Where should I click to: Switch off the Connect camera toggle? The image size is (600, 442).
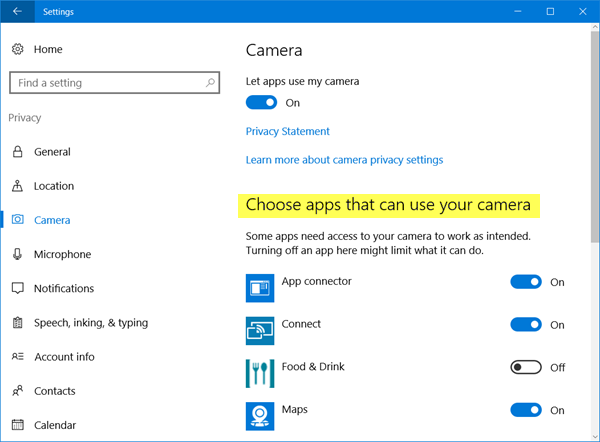point(526,325)
